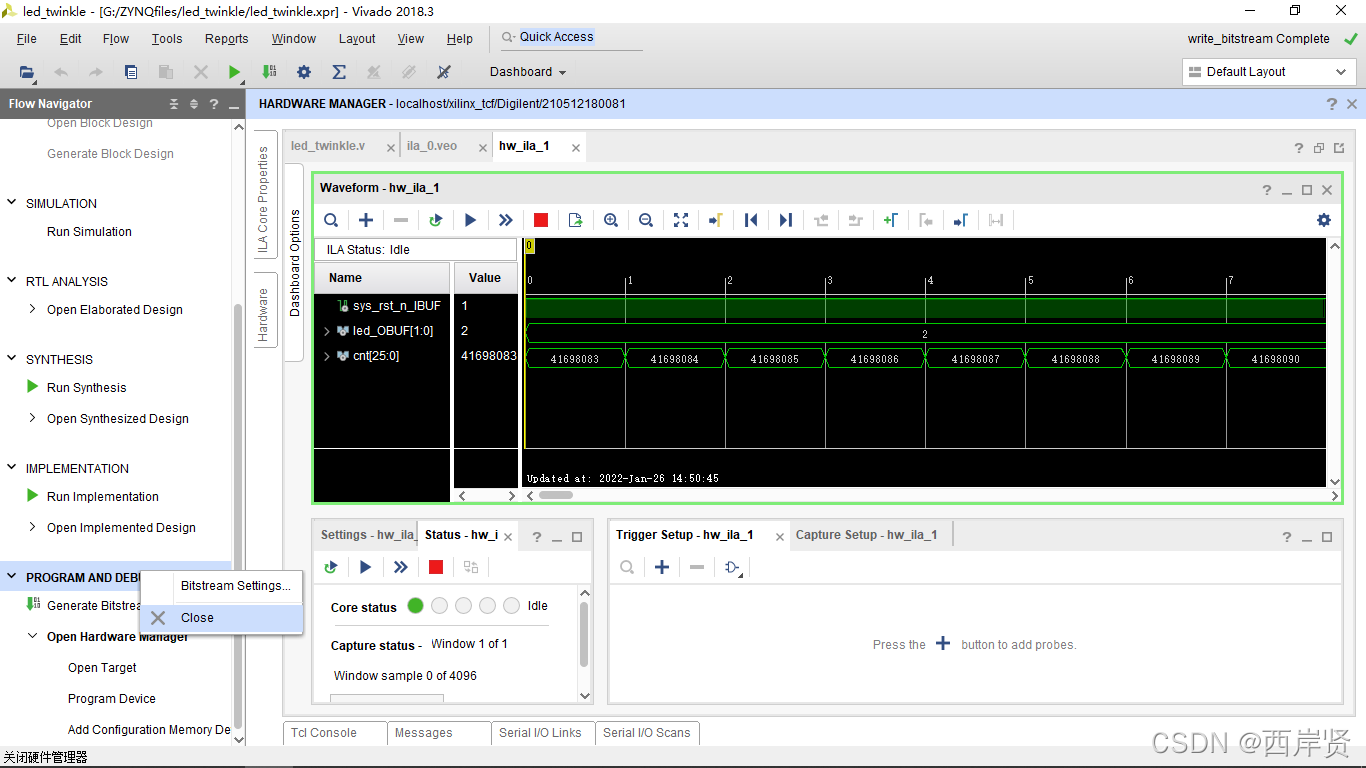The image size is (1366, 768).
Task: Open Settings gear in the main toolbar
Action: point(304,72)
